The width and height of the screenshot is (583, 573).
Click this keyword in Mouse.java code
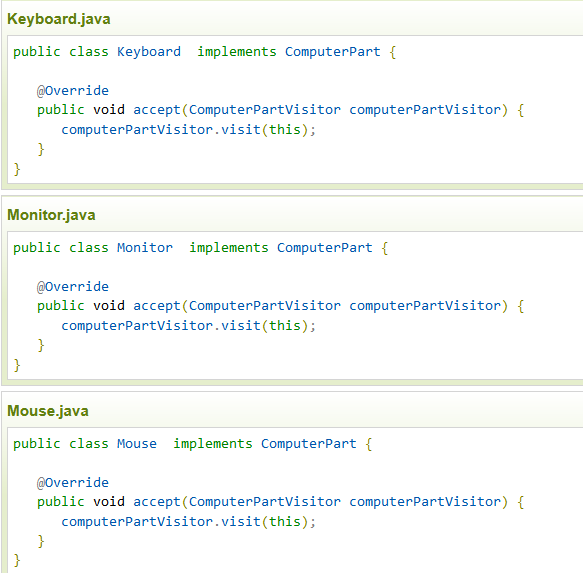285,522
